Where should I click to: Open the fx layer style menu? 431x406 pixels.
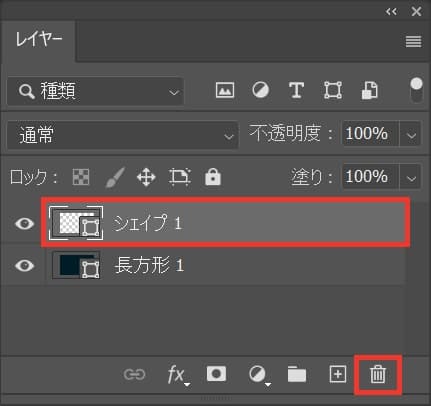tap(178, 375)
